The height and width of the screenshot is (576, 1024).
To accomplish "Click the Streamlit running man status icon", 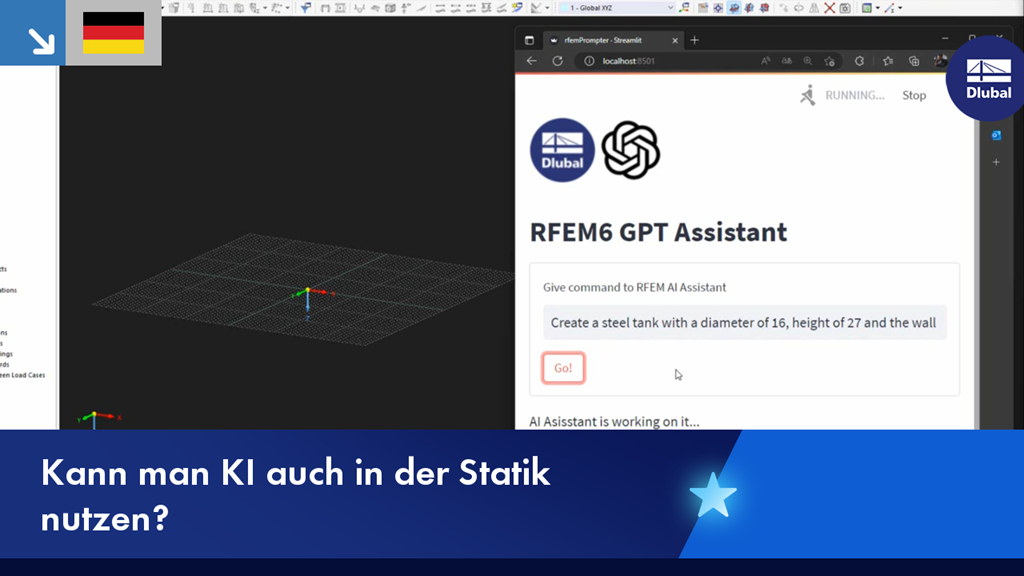I will point(808,95).
